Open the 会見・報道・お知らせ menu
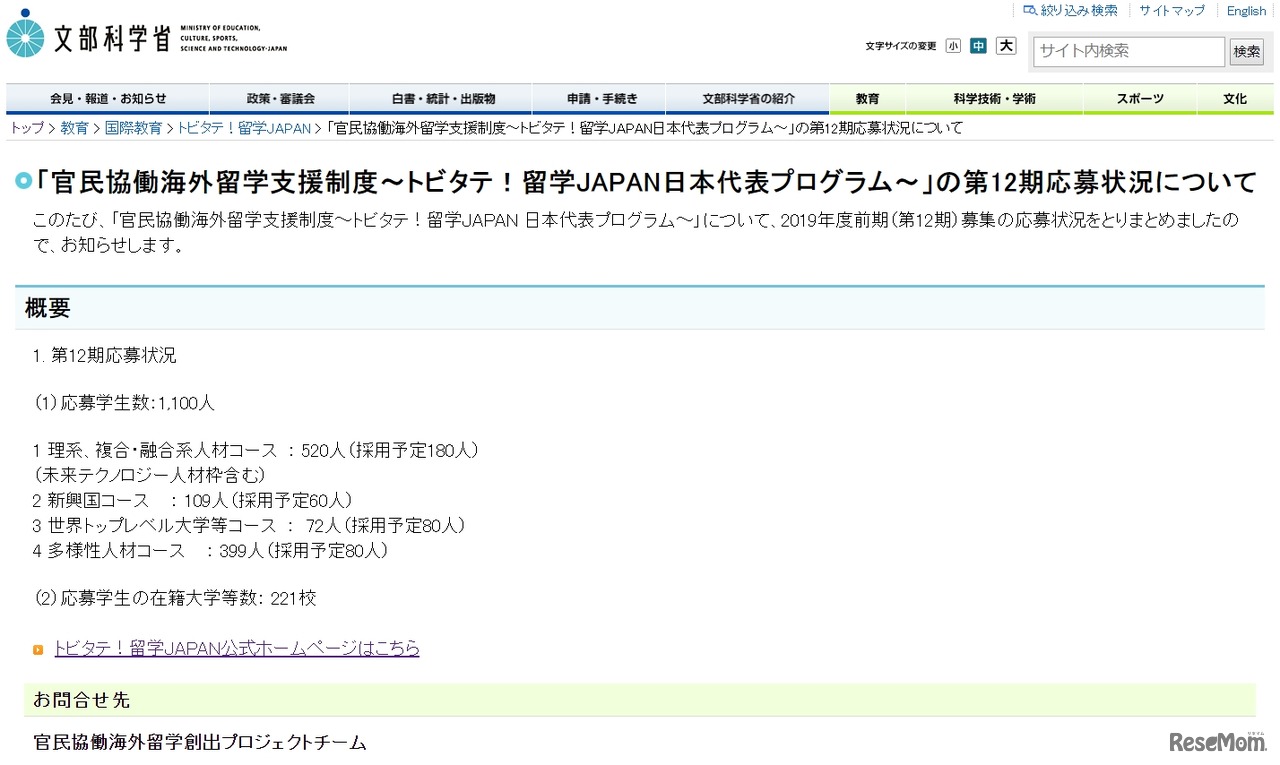This screenshot has width=1280, height=765. point(107,99)
